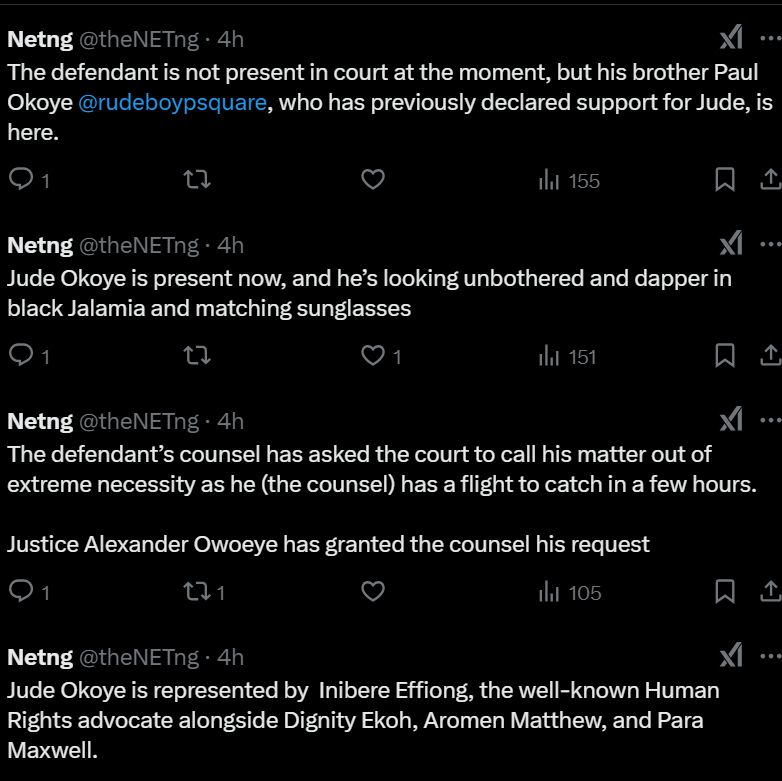Viewport: 782px width, 781px height.
Task: Repost the Justice Alexander Owoeye tweet
Action: [197, 592]
